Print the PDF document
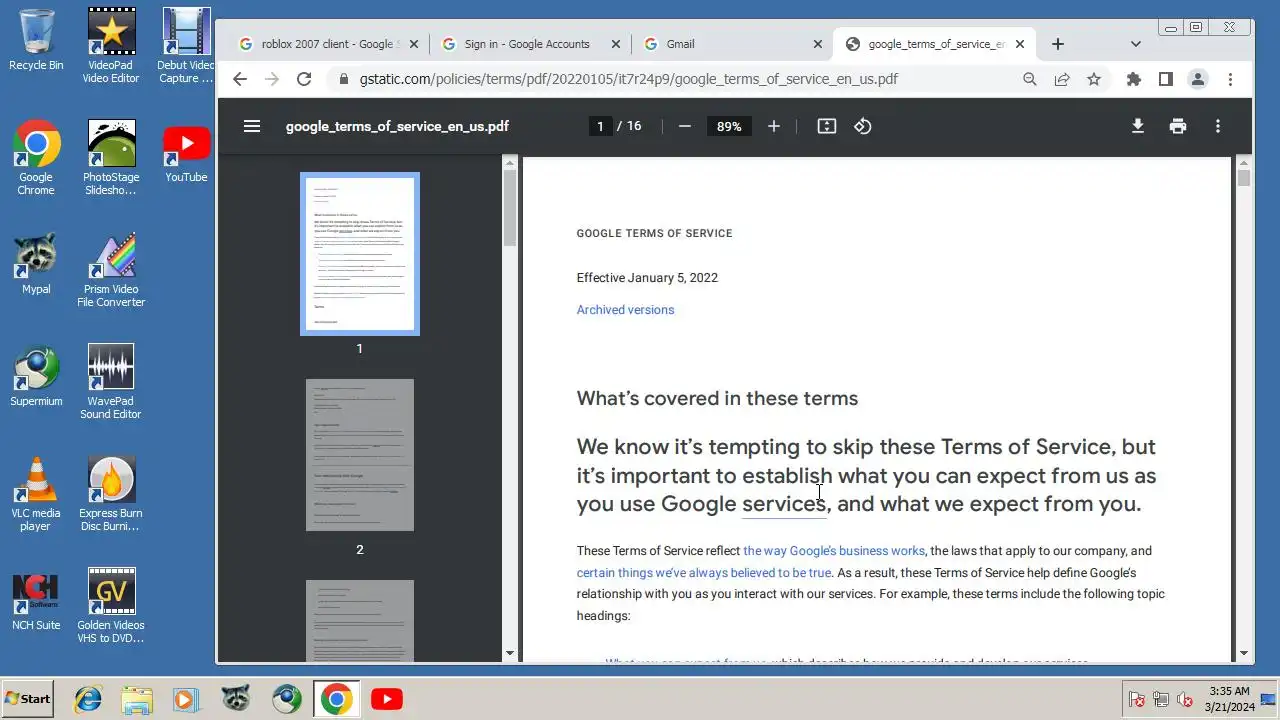The width and height of the screenshot is (1280, 720). 1178,126
